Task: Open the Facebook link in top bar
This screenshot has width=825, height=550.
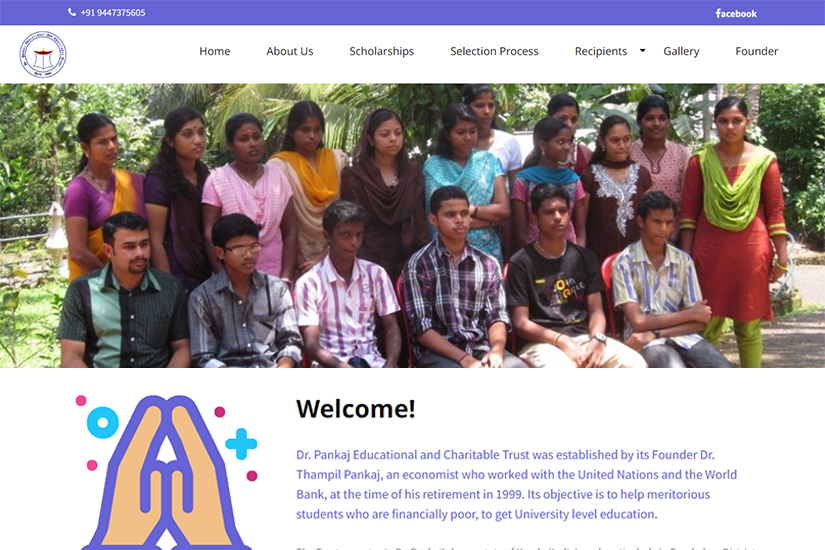Action: click(736, 13)
